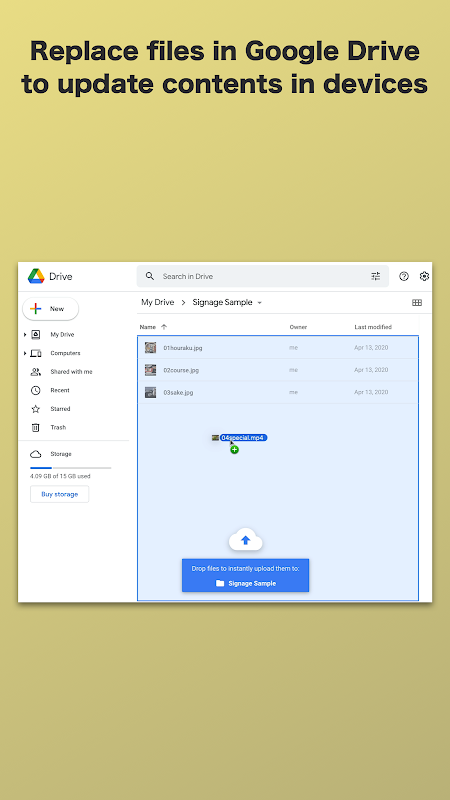Open the settings gear icon

[424, 276]
